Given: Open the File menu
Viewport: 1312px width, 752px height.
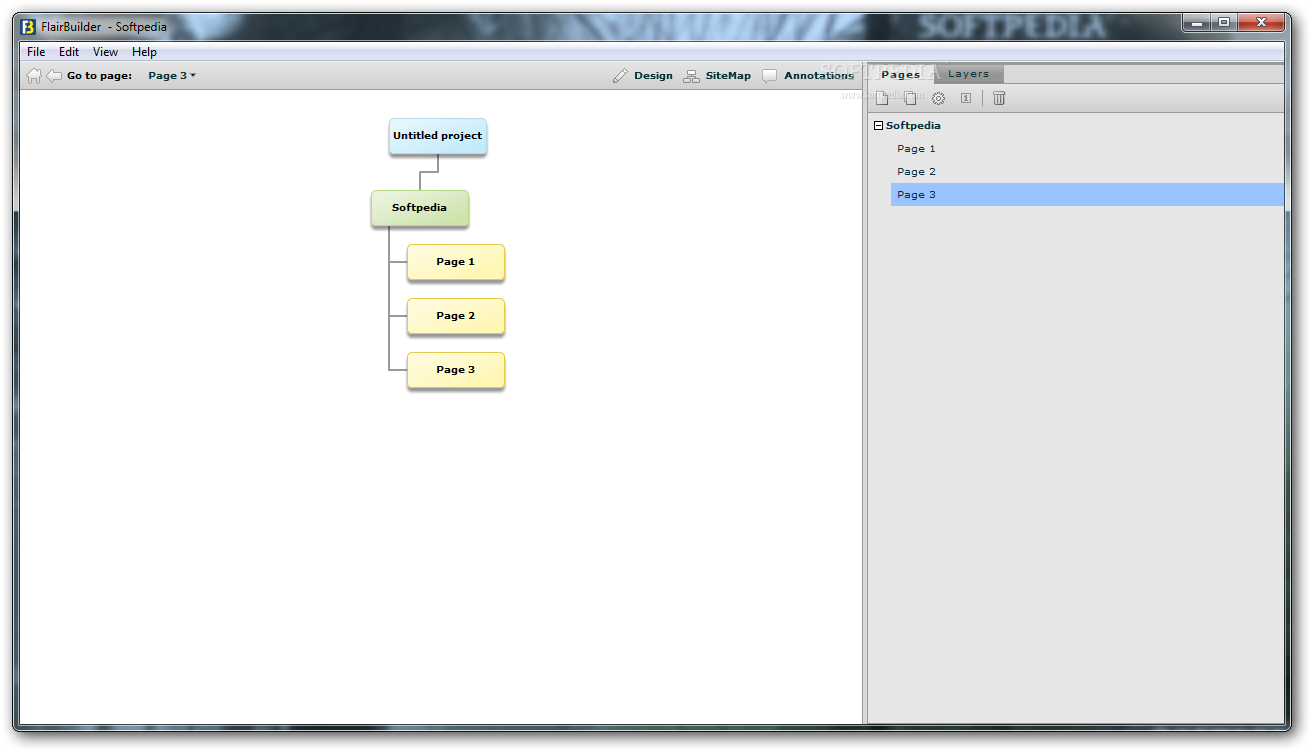Looking at the screenshot, I should tap(36, 52).
